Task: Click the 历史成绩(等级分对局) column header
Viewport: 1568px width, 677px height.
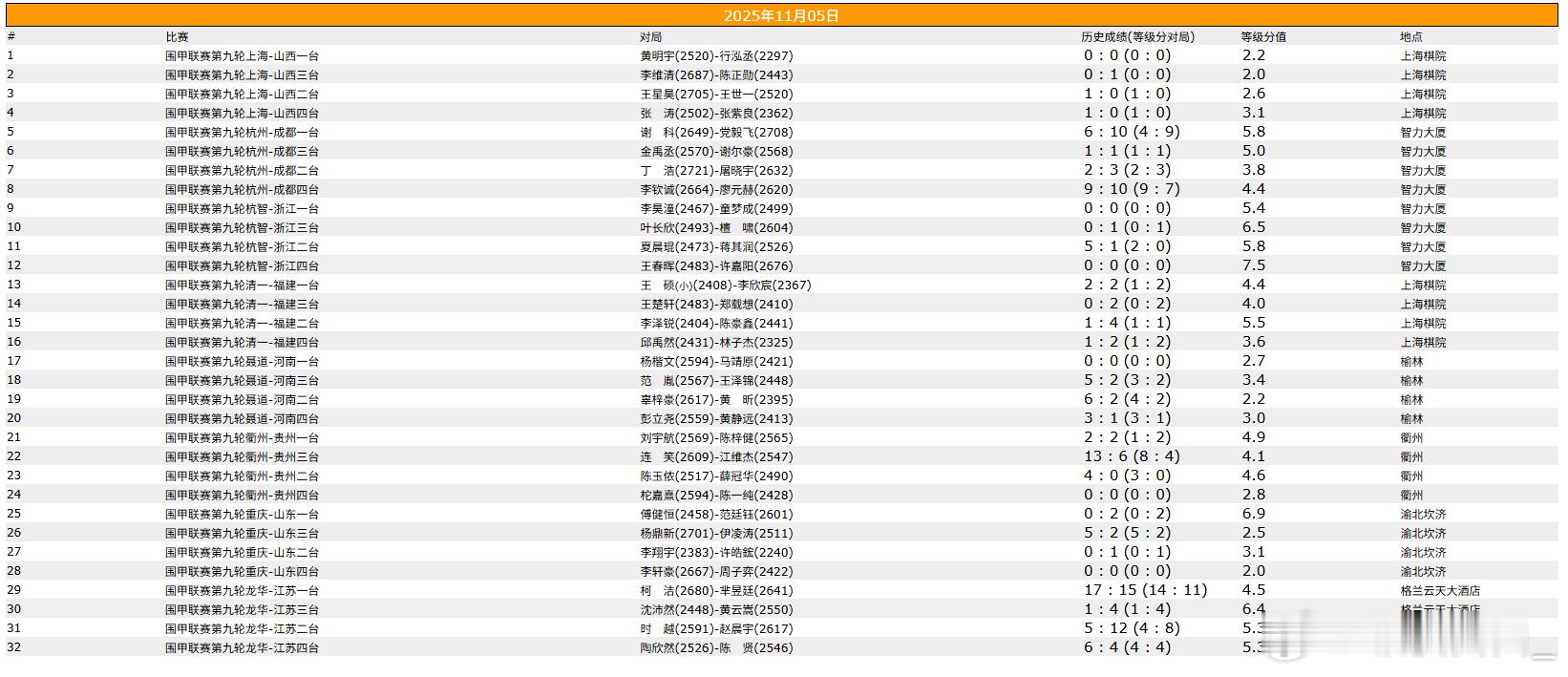Action: 1137,37
